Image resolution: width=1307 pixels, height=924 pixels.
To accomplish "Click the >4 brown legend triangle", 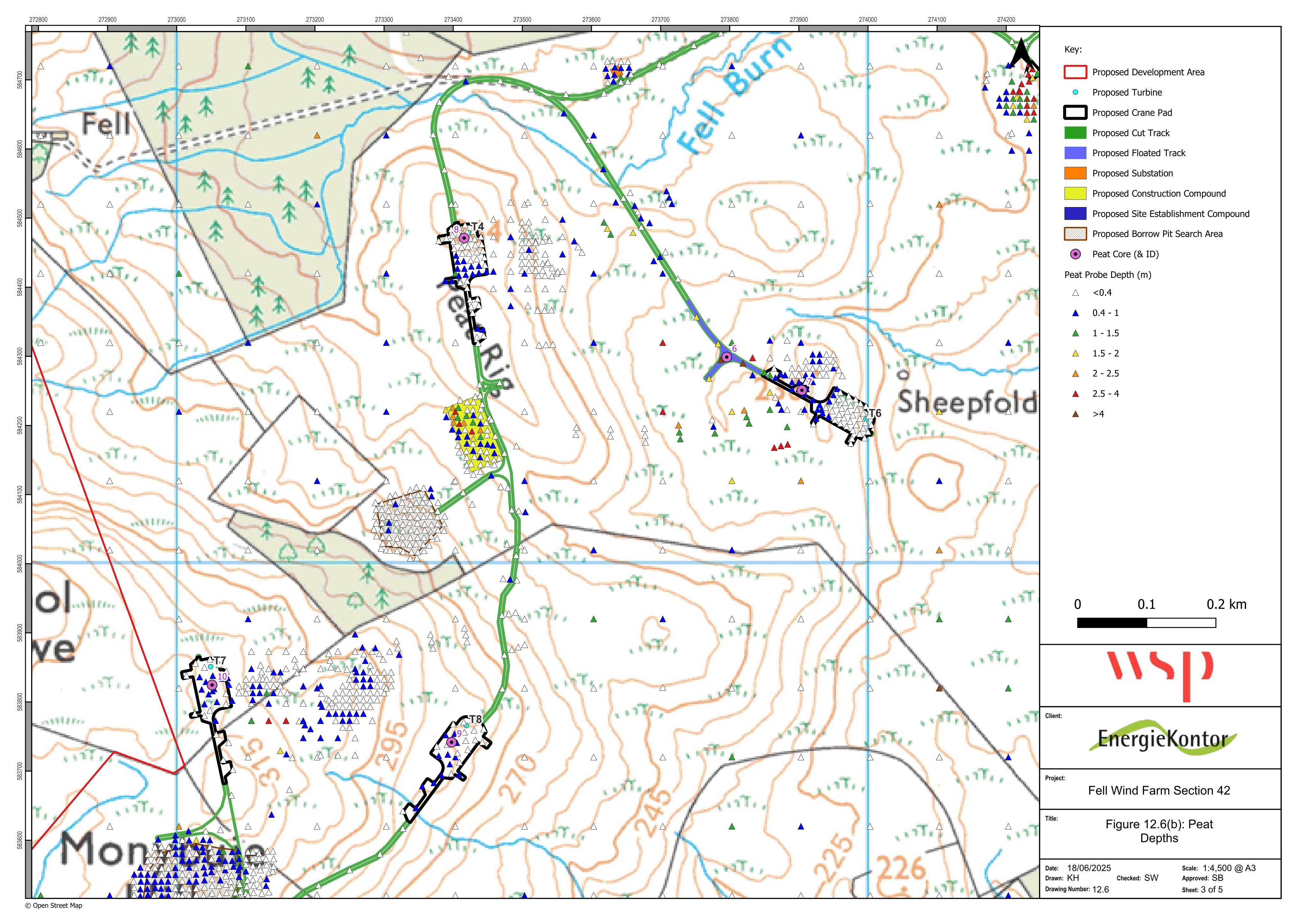I will (1075, 414).
